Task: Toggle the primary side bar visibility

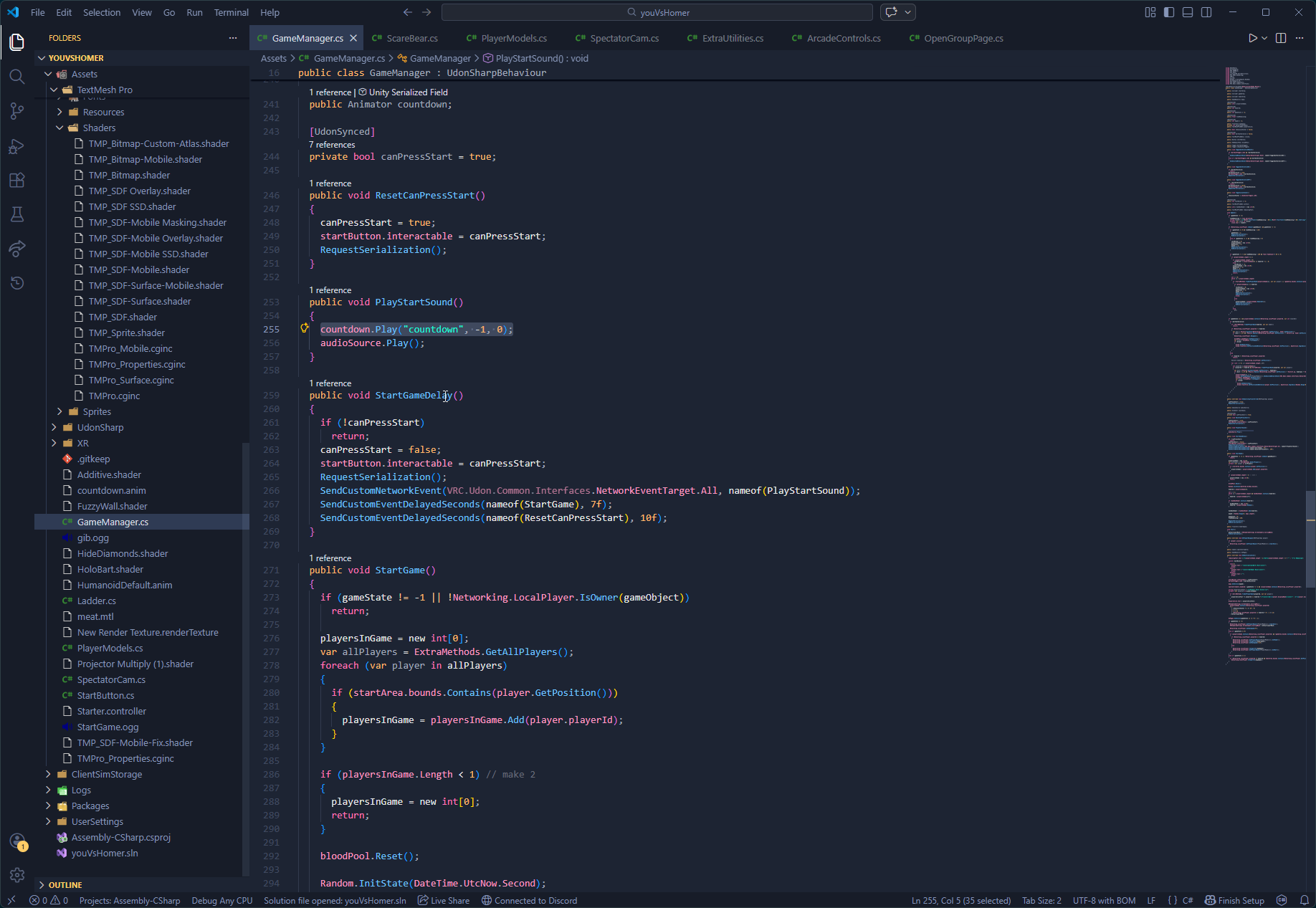Action: coord(1169,12)
